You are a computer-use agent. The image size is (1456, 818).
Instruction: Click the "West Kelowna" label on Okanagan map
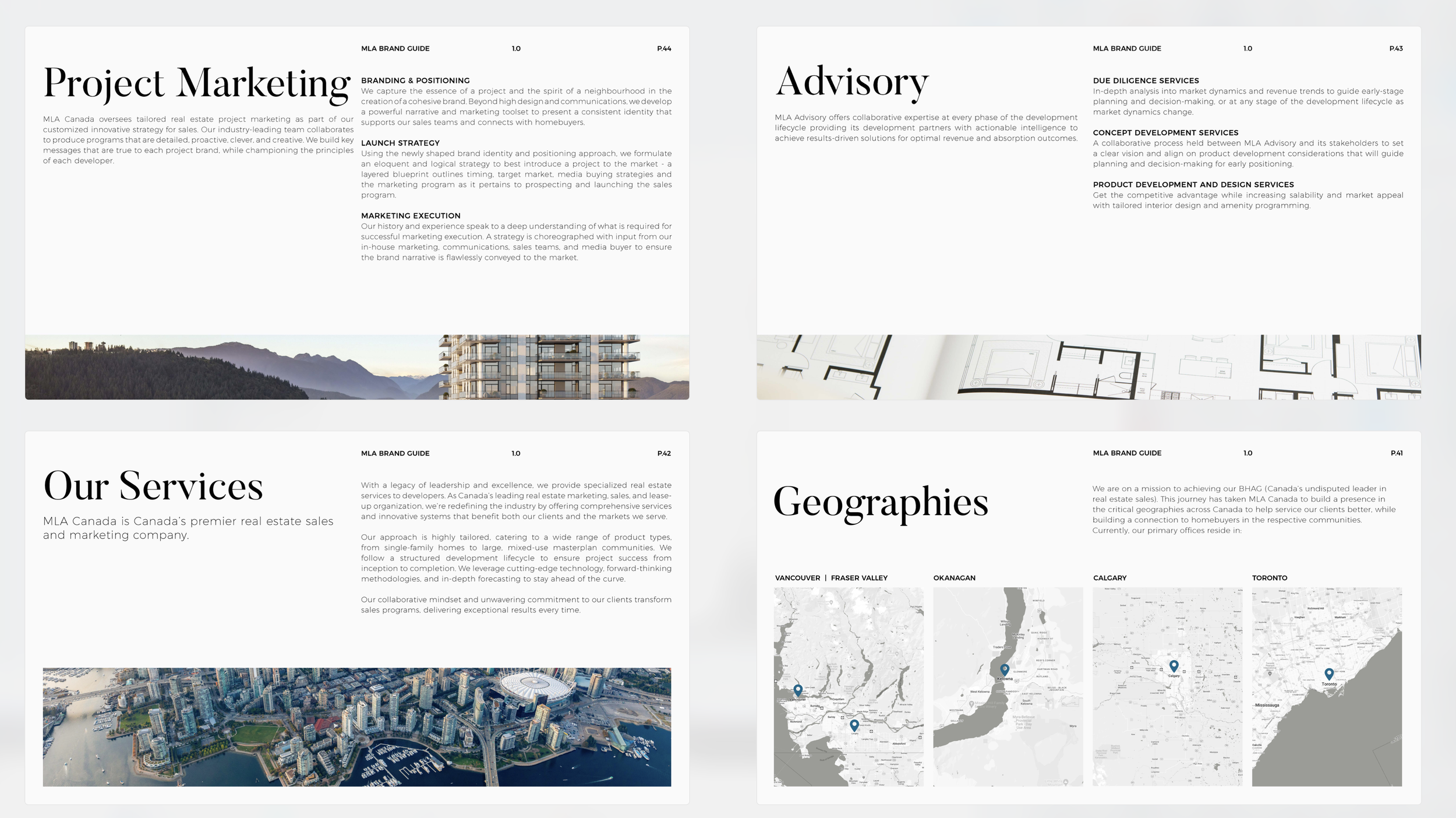979,692
